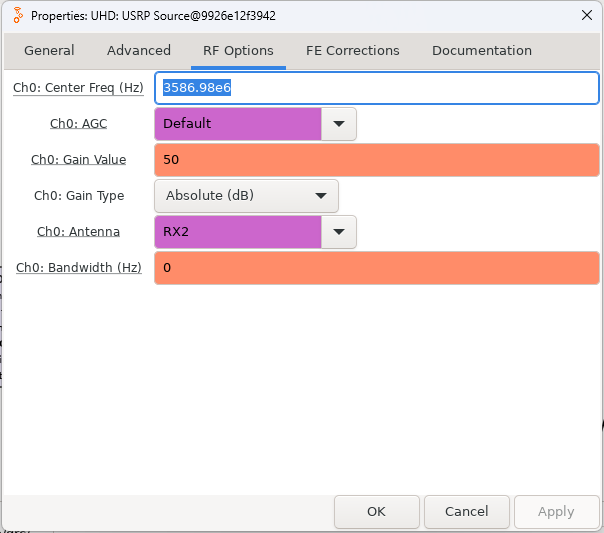Screen dimensions: 604x533
Task: Confirm with the OK button
Action: [x=376, y=511]
